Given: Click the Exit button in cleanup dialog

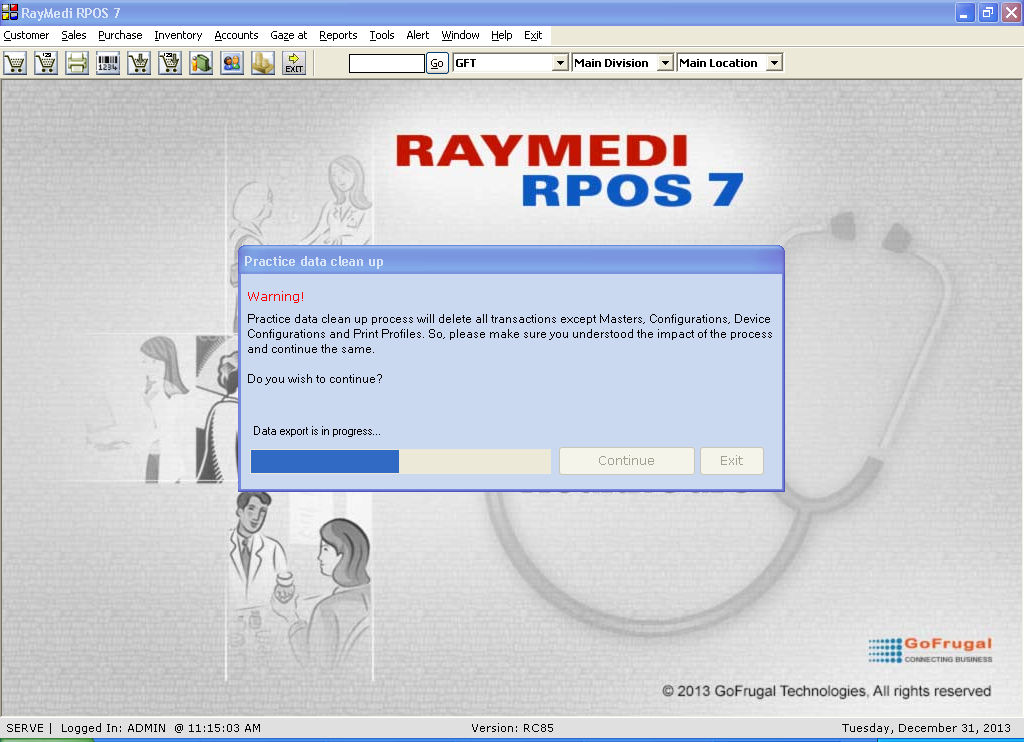Looking at the screenshot, I should (x=731, y=460).
